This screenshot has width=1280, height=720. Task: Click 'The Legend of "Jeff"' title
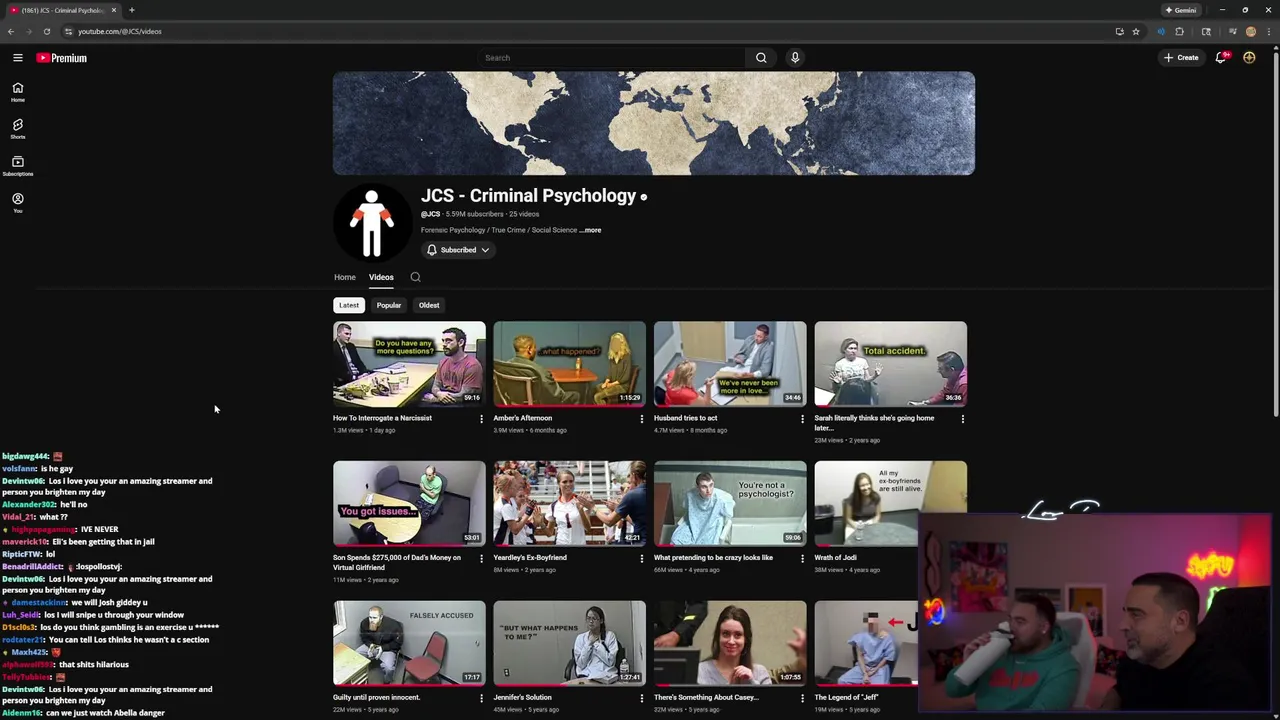846,697
